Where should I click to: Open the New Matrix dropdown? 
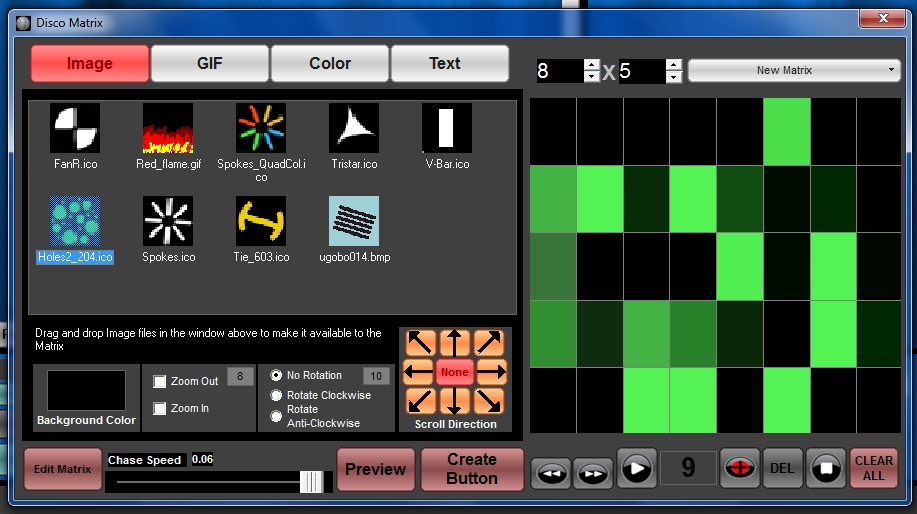[x=795, y=70]
